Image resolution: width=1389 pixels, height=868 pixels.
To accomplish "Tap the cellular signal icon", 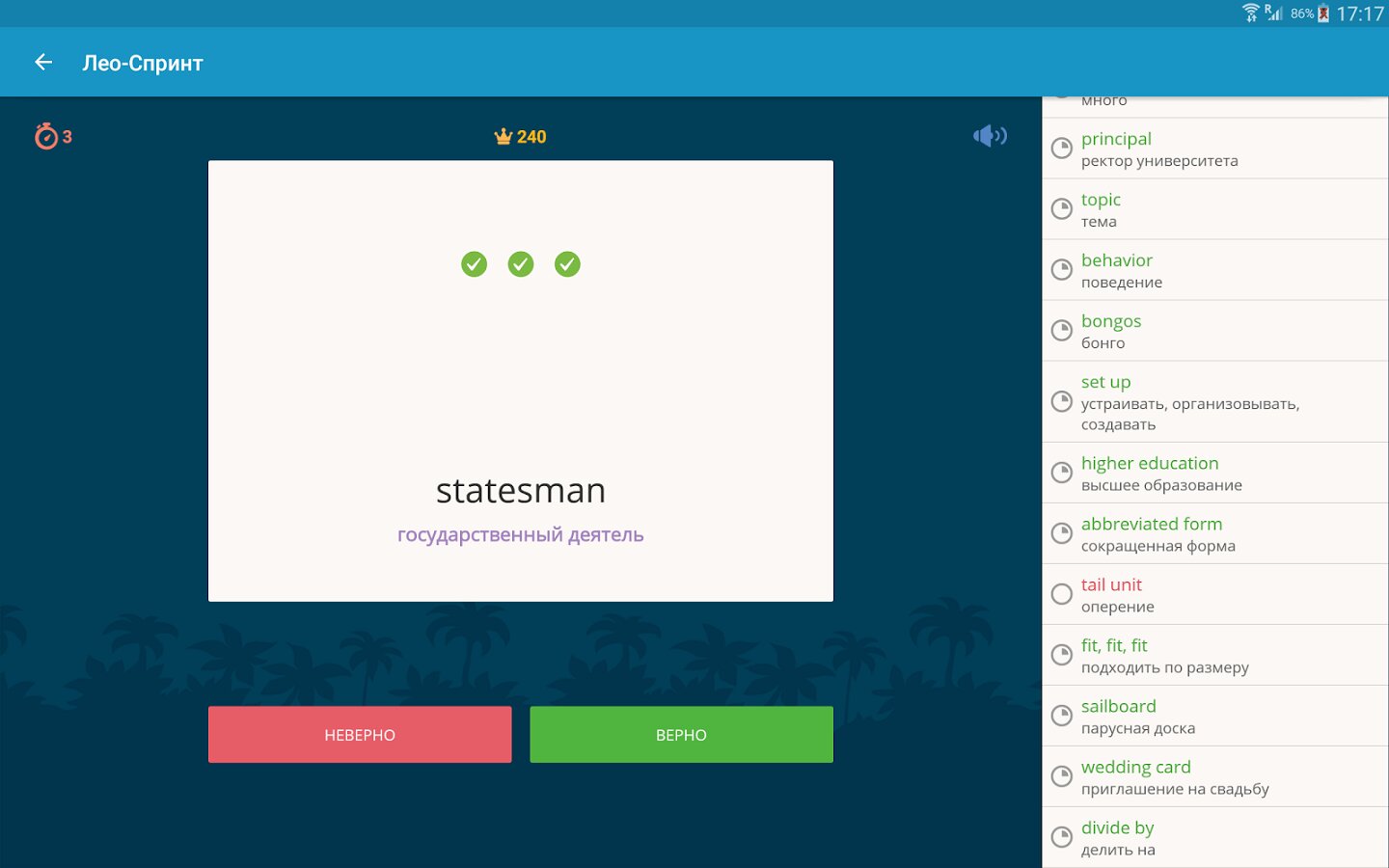I will pyautogui.click(x=1273, y=13).
